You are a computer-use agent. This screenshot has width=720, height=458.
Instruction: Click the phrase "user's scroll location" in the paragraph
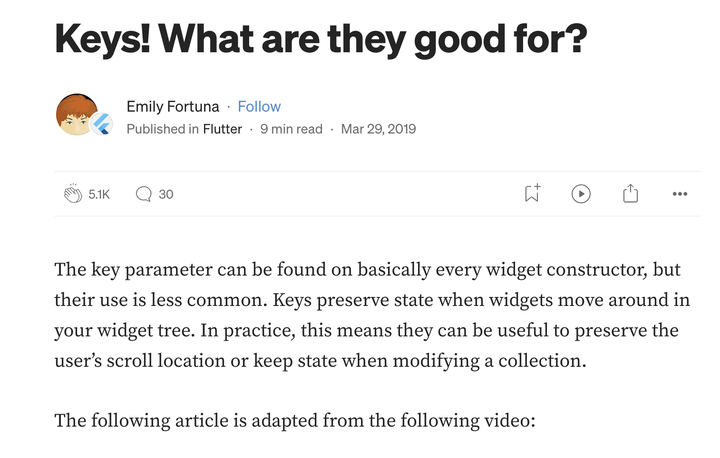140,361
